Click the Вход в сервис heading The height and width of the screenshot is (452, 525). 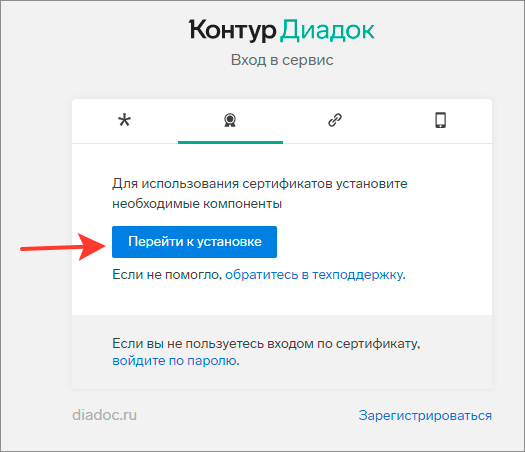pos(282,60)
